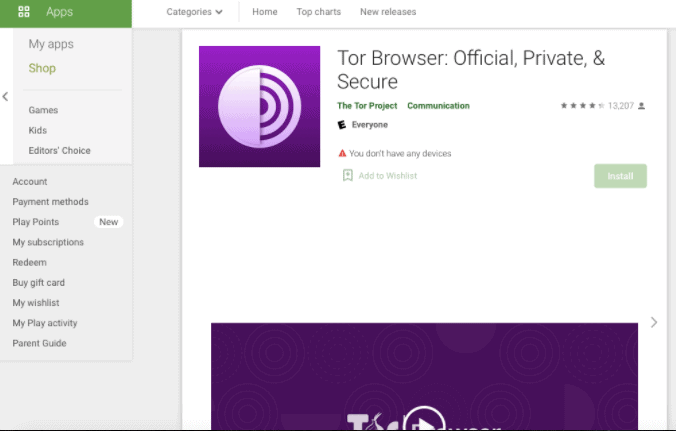Viewport: 676px width, 431px height.
Task: Open The Tor Project developer page
Action: click(x=367, y=106)
